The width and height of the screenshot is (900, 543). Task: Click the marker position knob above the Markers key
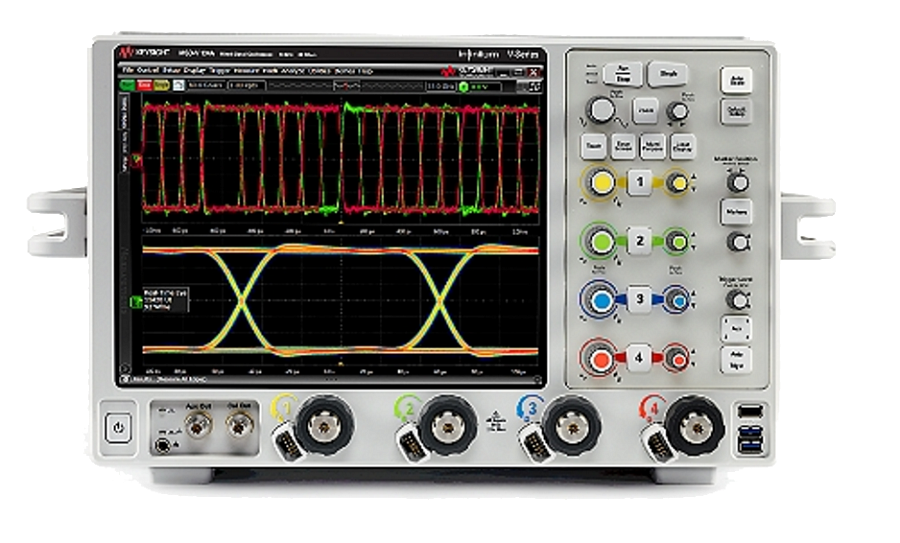coord(738,183)
